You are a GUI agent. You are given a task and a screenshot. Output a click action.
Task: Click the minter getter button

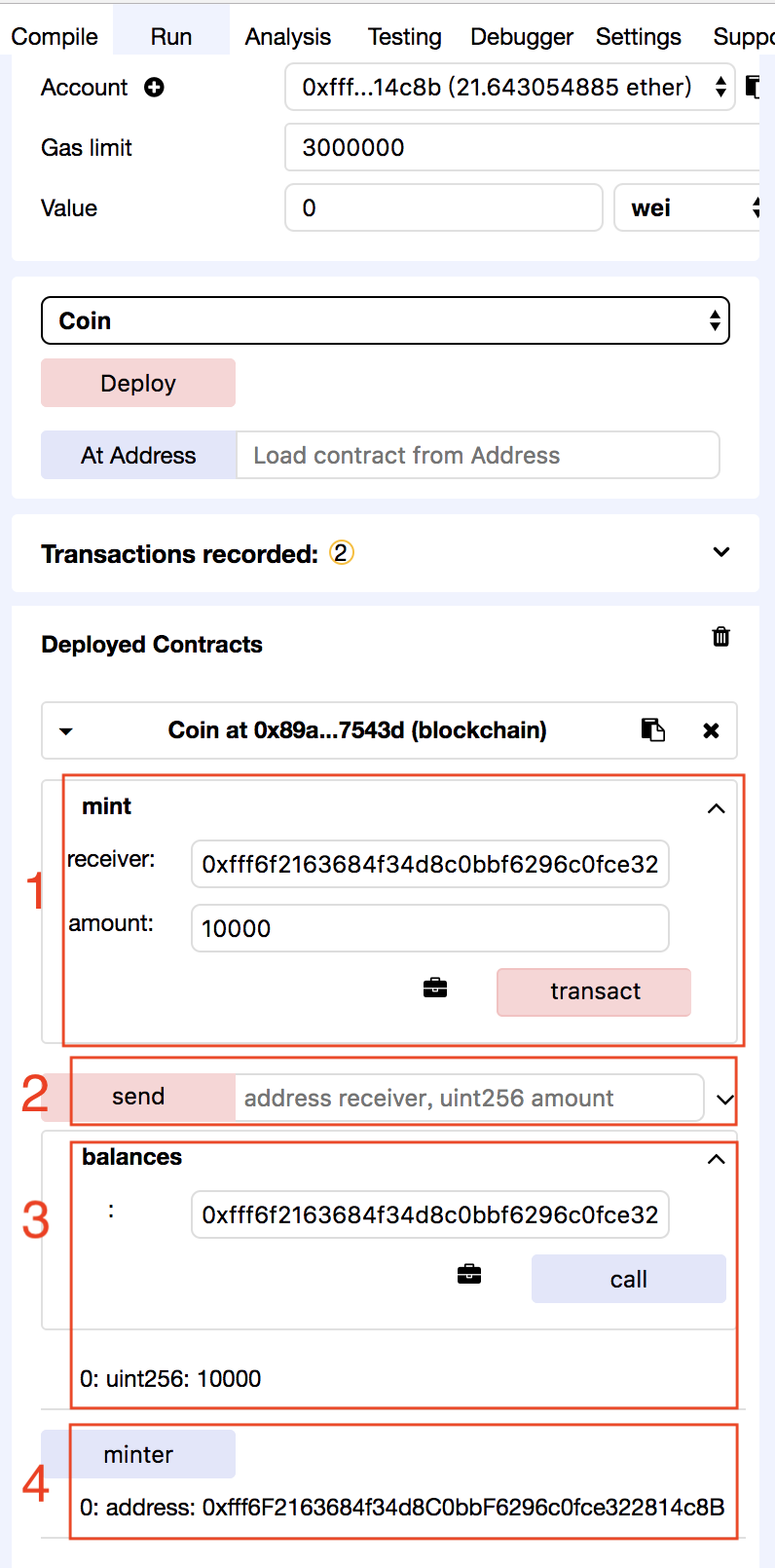[x=138, y=1454]
